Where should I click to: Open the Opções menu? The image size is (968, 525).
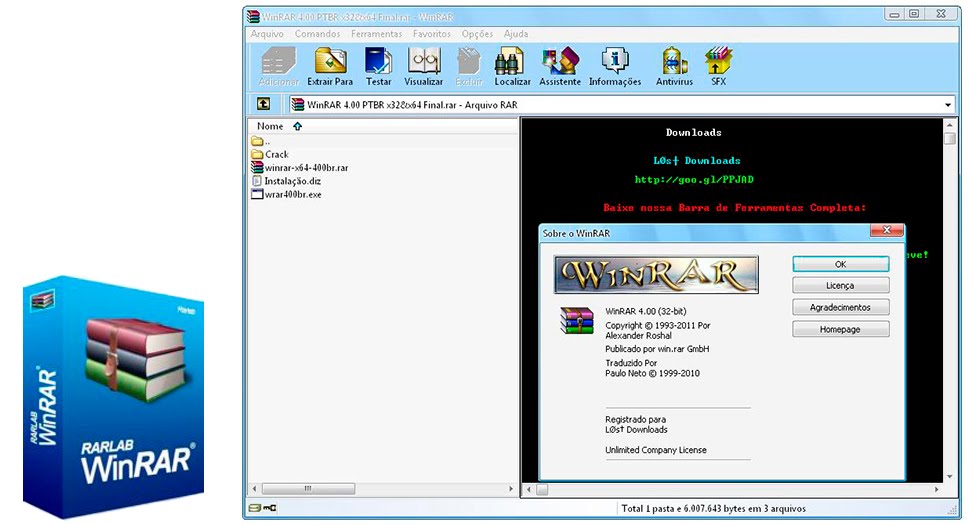tap(477, 34)
